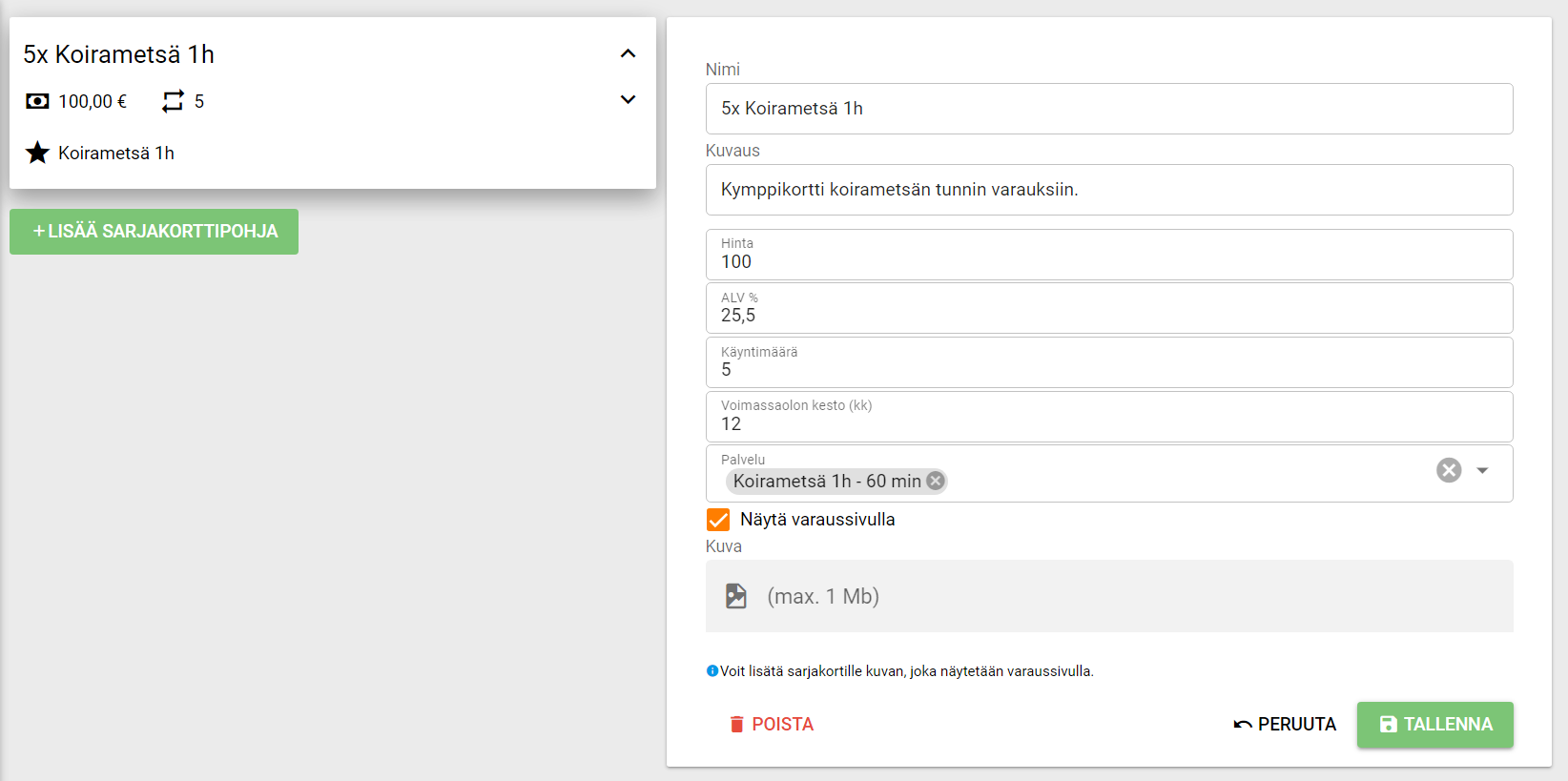The height and width of the screenshot is (781, 1568).
Task: Open the Palvelu dropdown arrow
Action: click(x=1482, y=470)
